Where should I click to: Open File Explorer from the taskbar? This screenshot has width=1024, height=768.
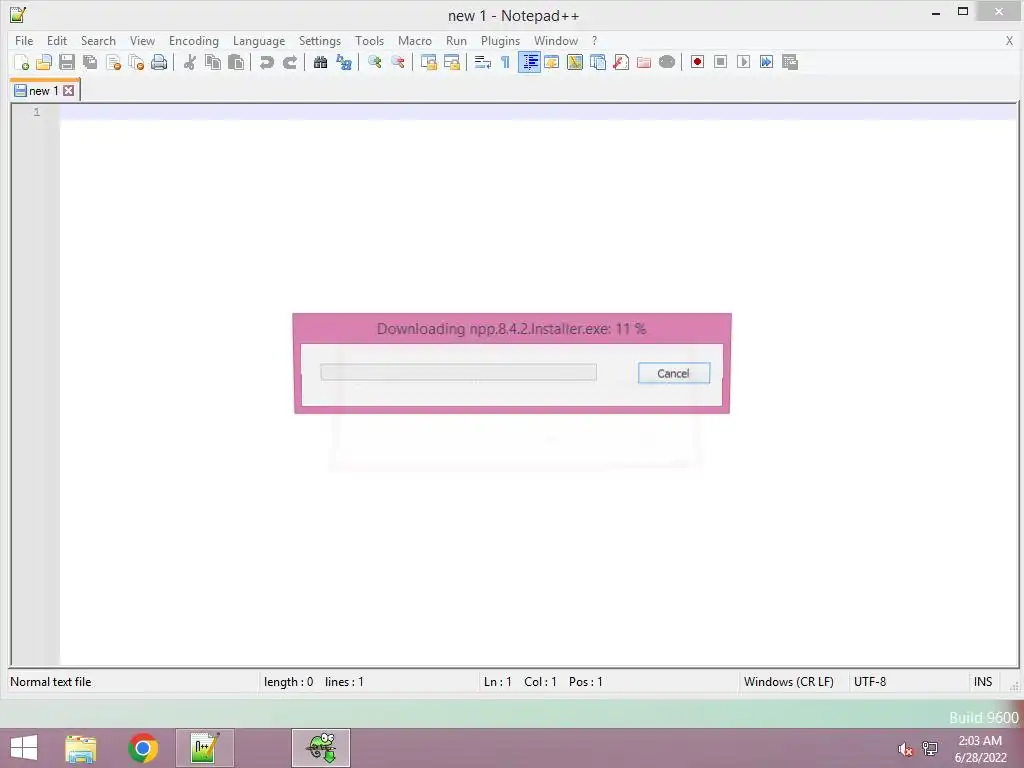click(x=81, y=748)
